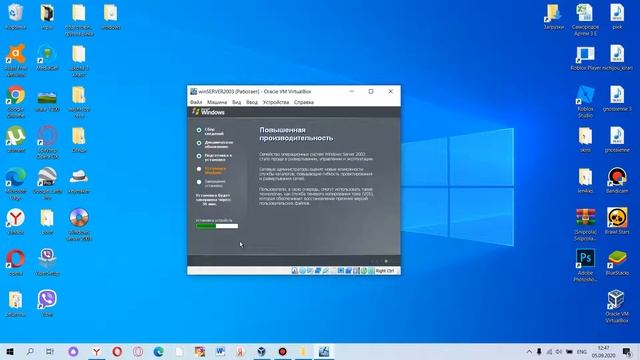Open Task View from the taskbar
The height and width of the screenshot is (360, 640).
pos(50,351)
